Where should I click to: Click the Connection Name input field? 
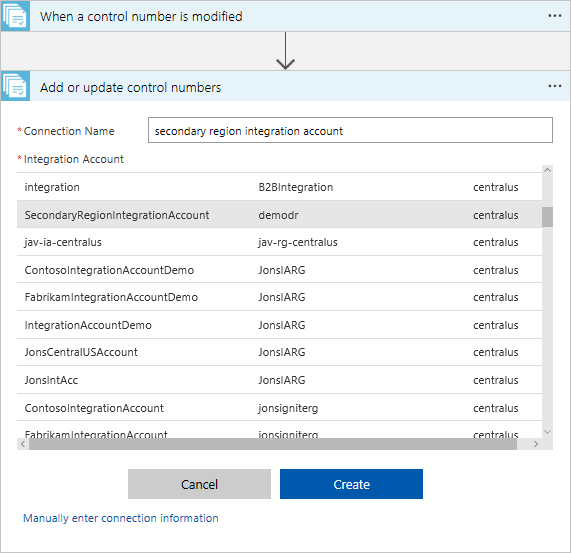point(350,130)
